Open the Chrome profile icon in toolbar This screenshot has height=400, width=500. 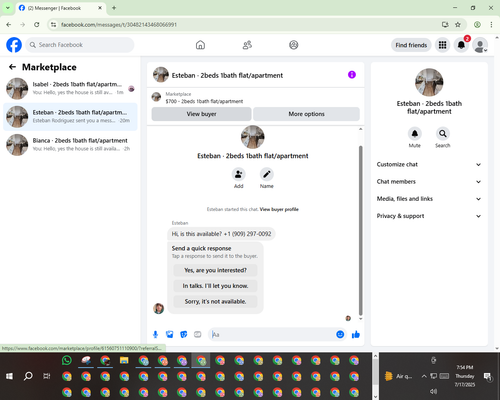[x=477, y=25]
